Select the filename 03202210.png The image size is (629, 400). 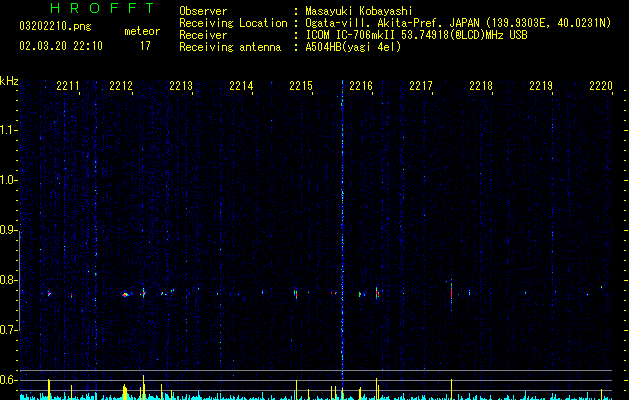coord(55,27)
